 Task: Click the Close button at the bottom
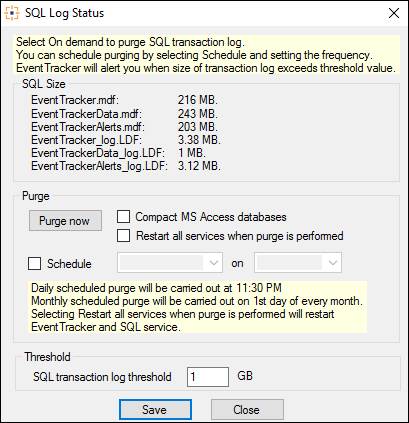point(247,409)
